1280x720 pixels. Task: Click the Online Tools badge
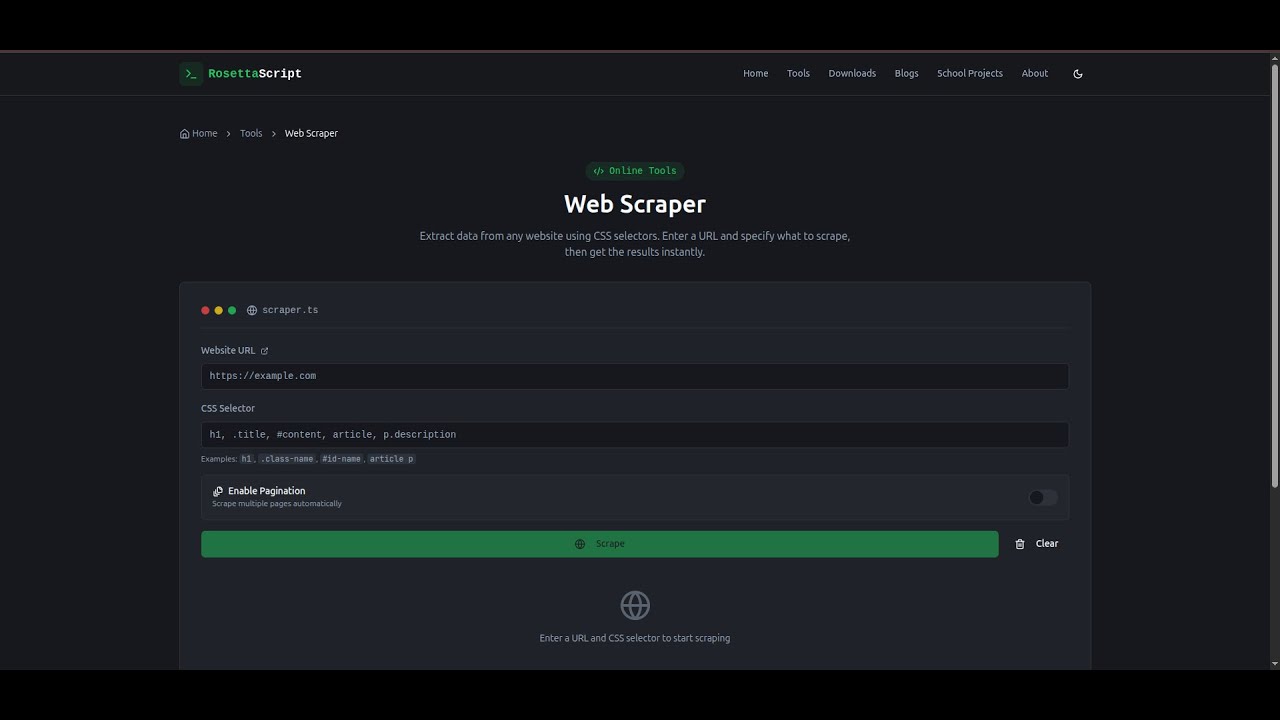click(x=635, y=171)
